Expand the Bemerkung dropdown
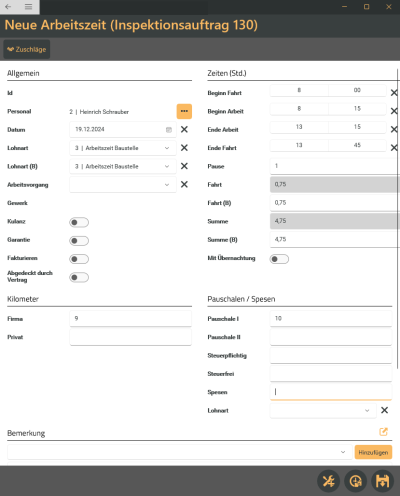400x496 pixels. [x=343, y=452]
